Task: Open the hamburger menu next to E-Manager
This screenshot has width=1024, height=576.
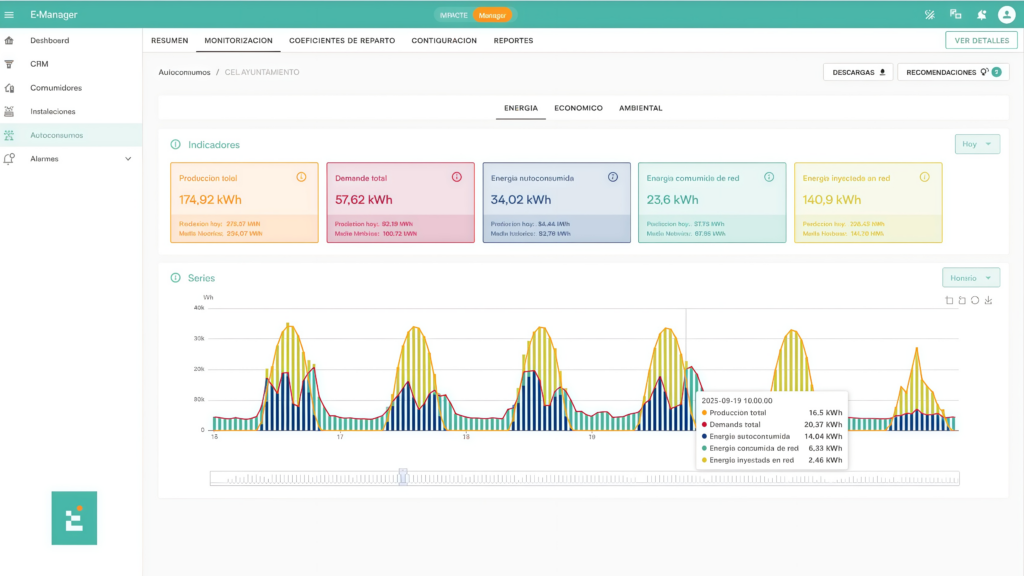Action: point(10,14)
